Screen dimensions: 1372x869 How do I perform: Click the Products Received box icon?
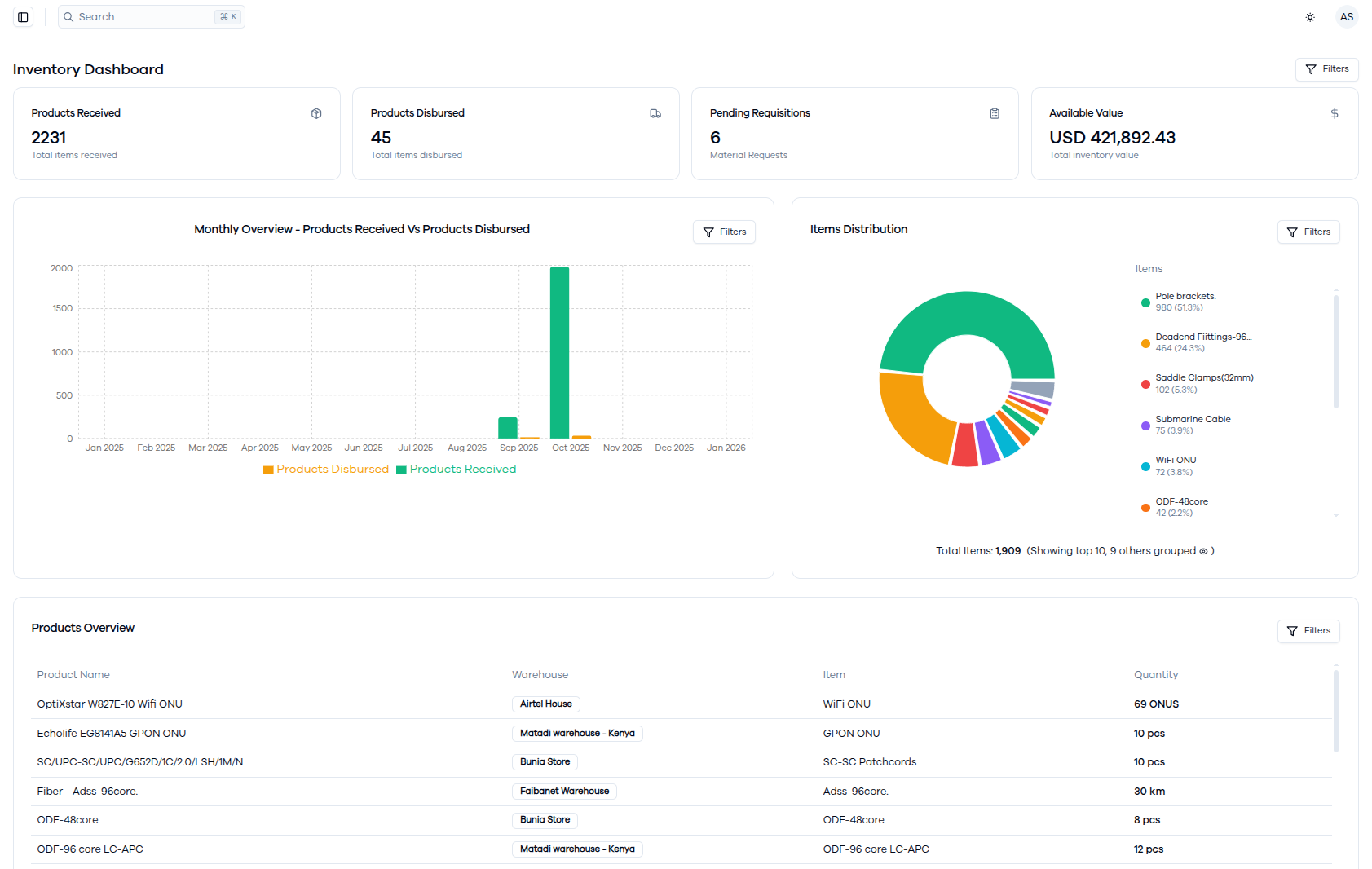coord(316,113)
